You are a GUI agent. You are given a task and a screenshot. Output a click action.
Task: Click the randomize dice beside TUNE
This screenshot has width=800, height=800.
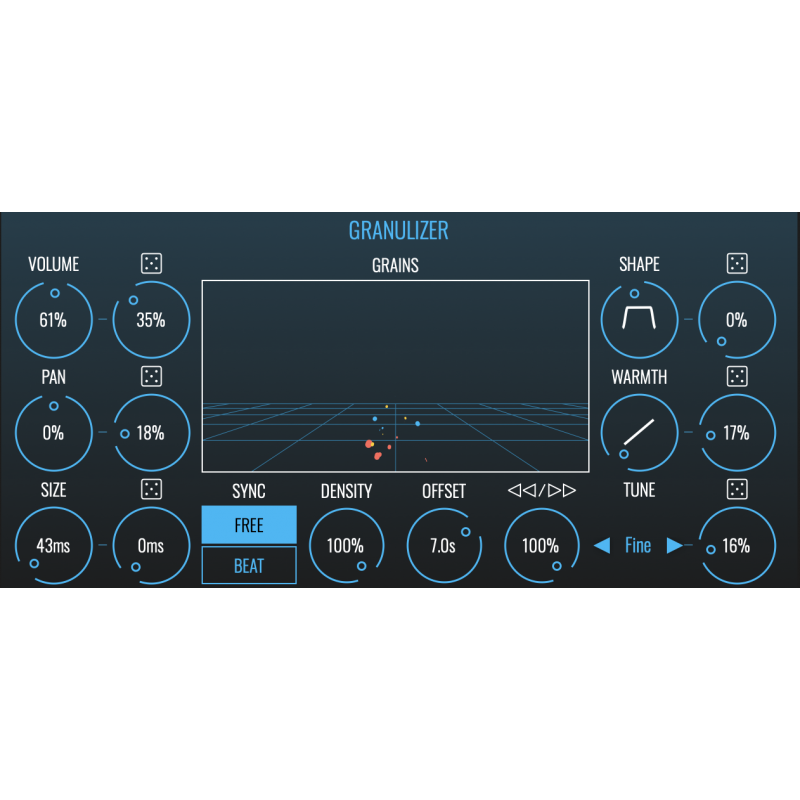point(736,489)
